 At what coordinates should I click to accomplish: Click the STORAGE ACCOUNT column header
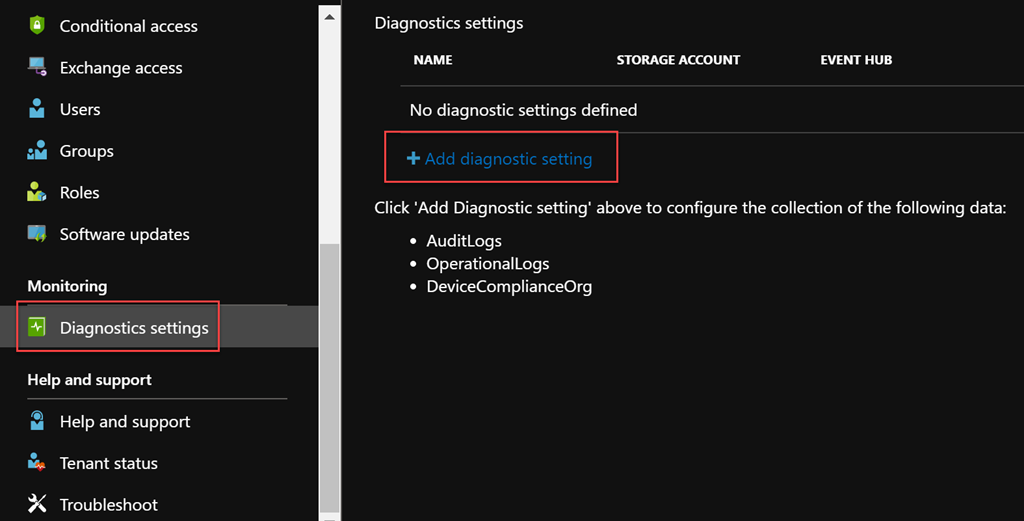(678, 59)
